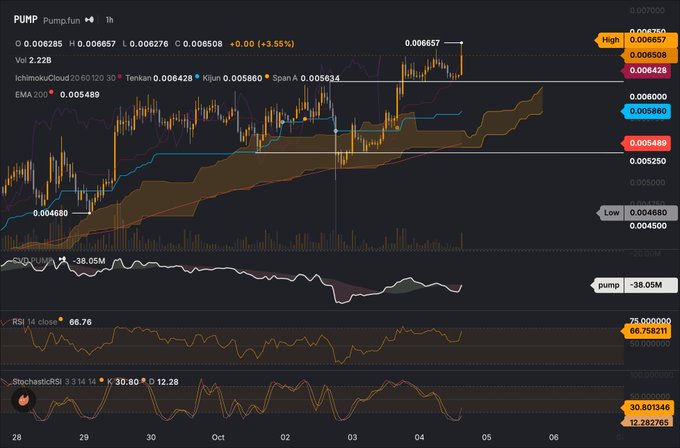Click the Kijun price tag 0.005860

click(649, 111)
